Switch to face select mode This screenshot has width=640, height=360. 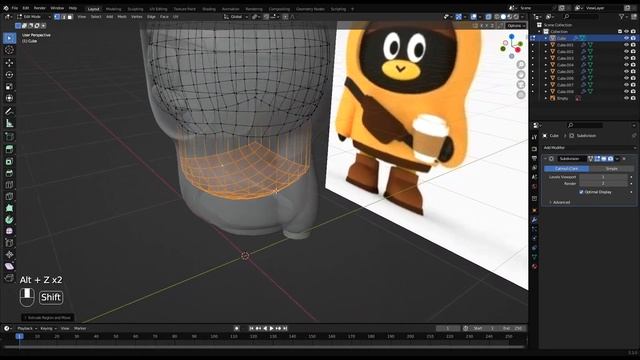click(x=70, y=17)
